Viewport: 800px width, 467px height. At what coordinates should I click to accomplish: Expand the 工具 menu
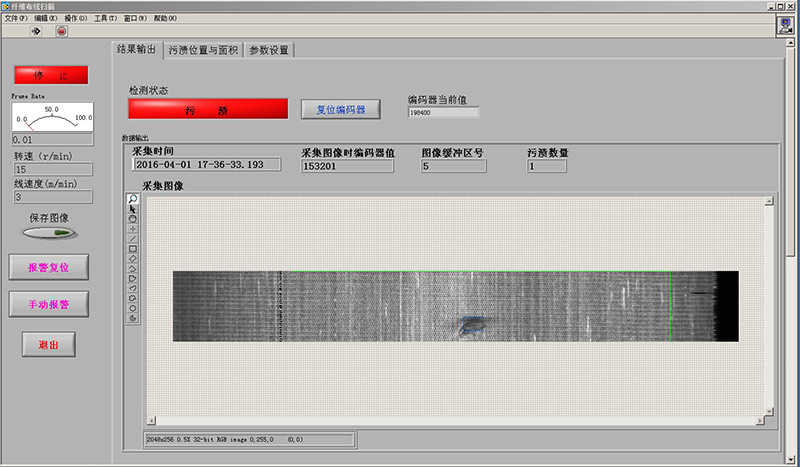click(105, 18)
